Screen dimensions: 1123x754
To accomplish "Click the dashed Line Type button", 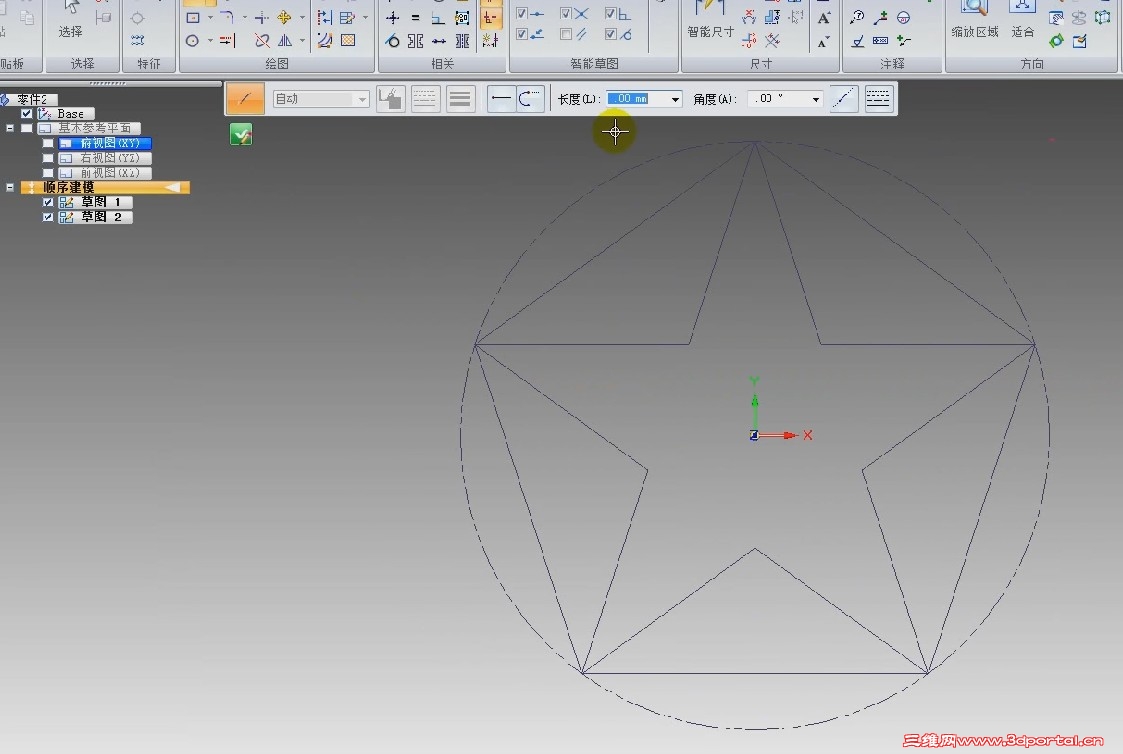I will [x=425, y=98].
